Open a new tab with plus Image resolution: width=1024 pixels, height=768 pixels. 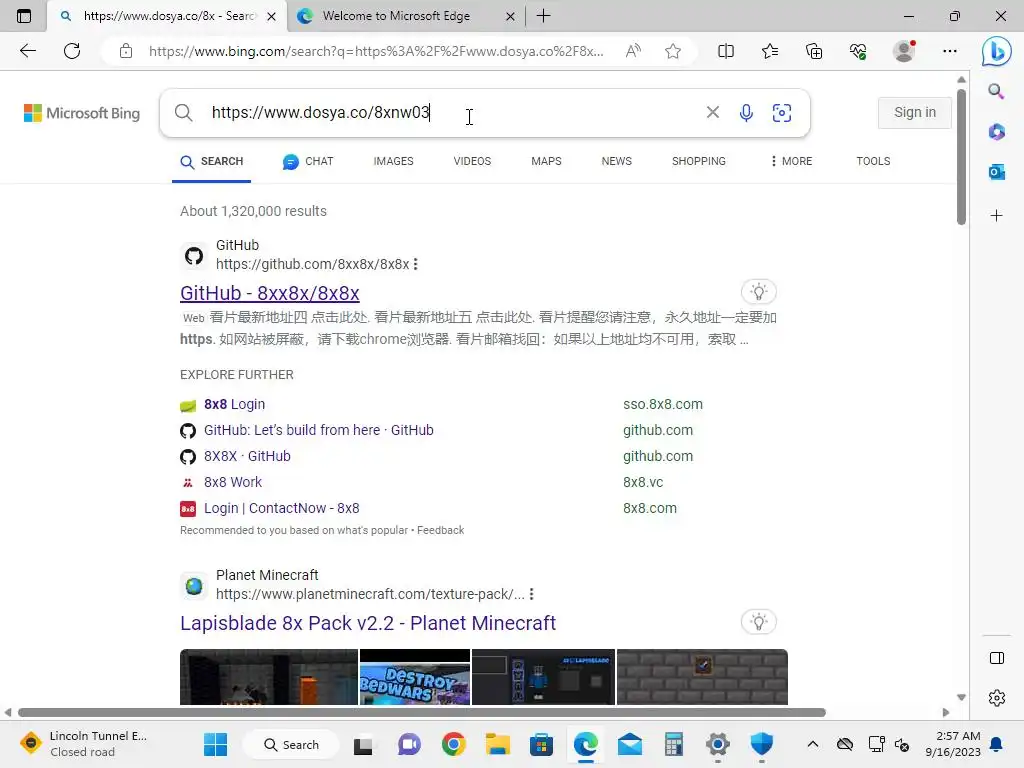click(543, 16)
